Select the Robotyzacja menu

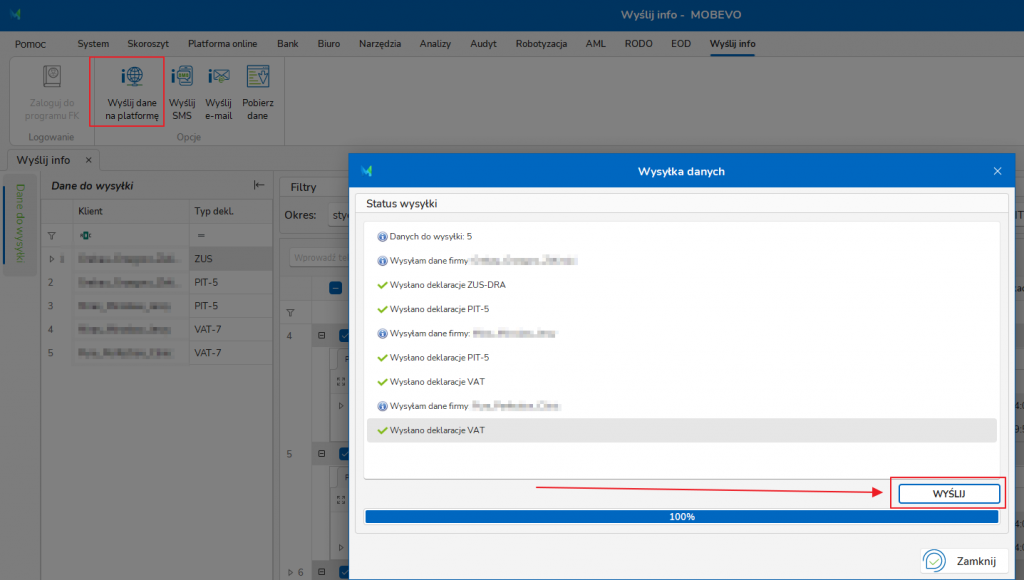tap(541, 44)
